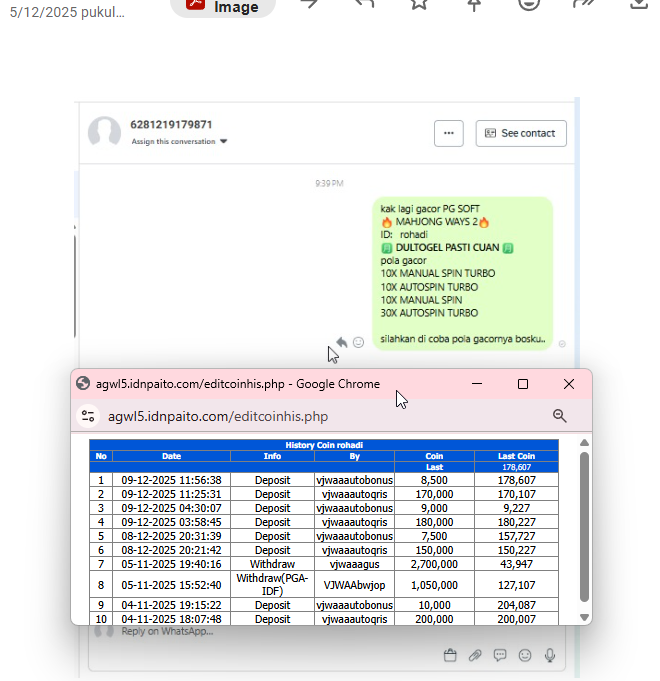
Task: Click the 9:39 PM timestamp
Action: 329,183
